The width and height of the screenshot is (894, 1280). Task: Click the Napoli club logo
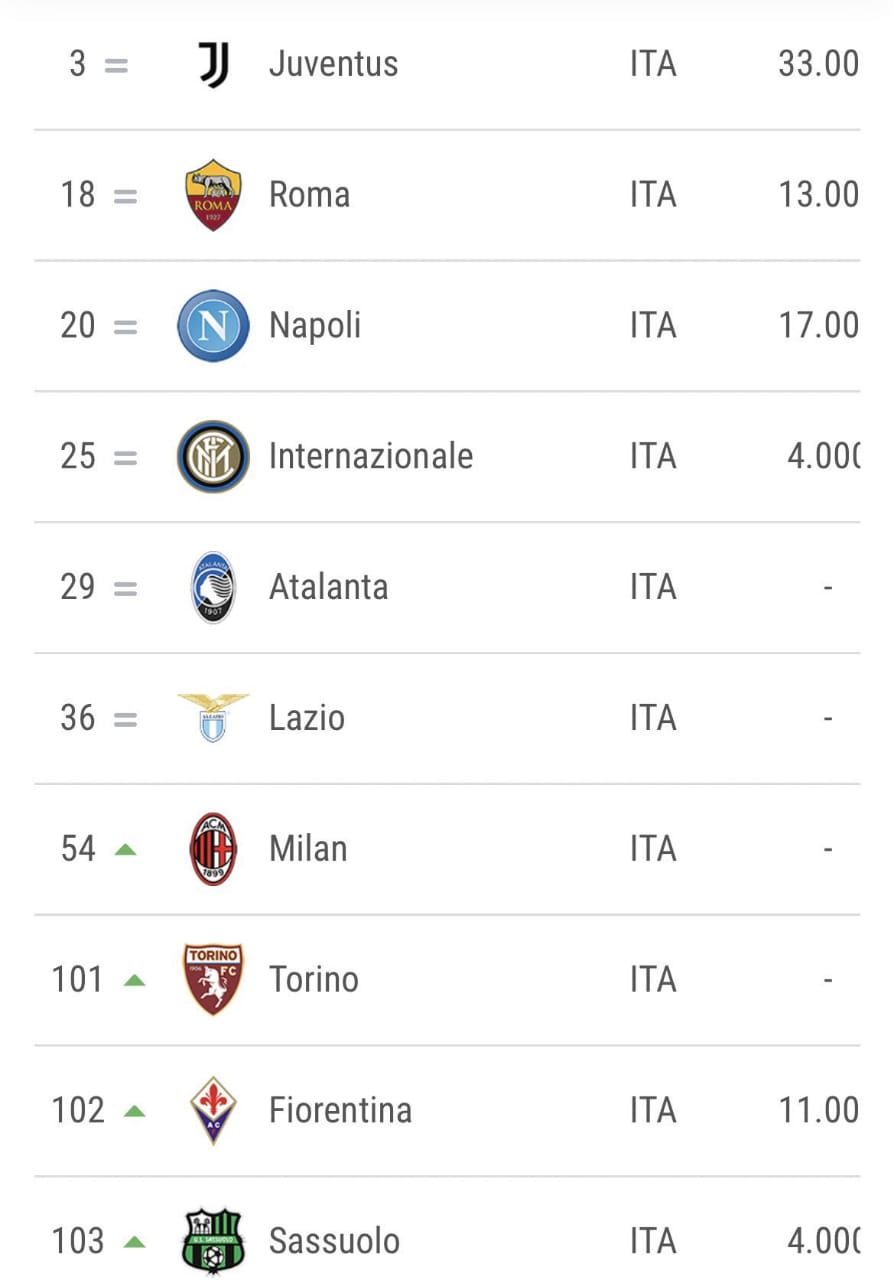coord(213,326)
